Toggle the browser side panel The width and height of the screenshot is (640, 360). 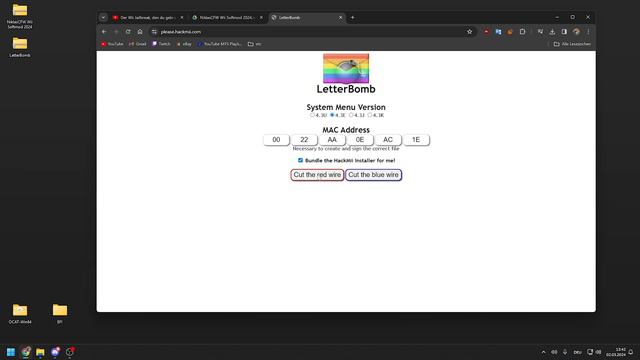click(564, 32)
